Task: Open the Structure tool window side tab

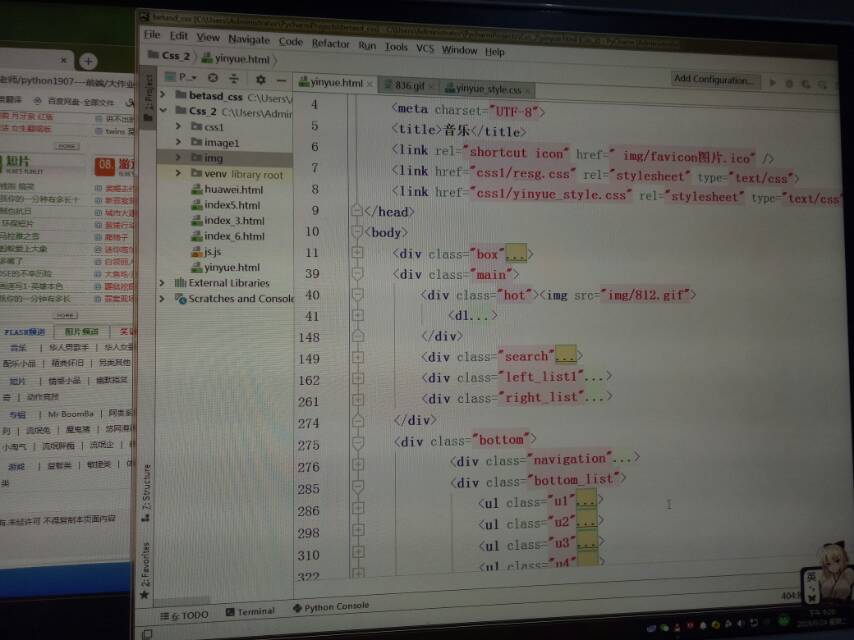Action: pos(146,493)
